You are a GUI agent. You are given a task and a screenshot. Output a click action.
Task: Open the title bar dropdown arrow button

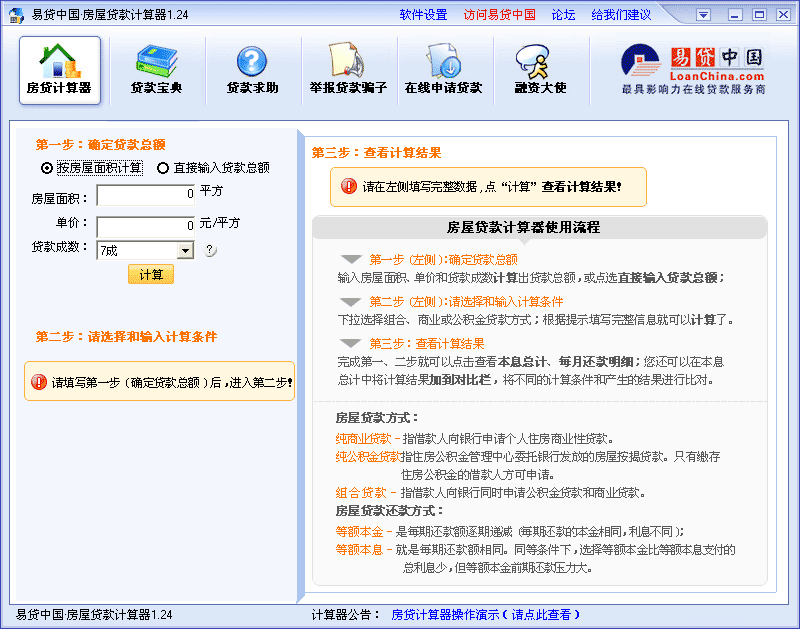[x=703, y=15]
